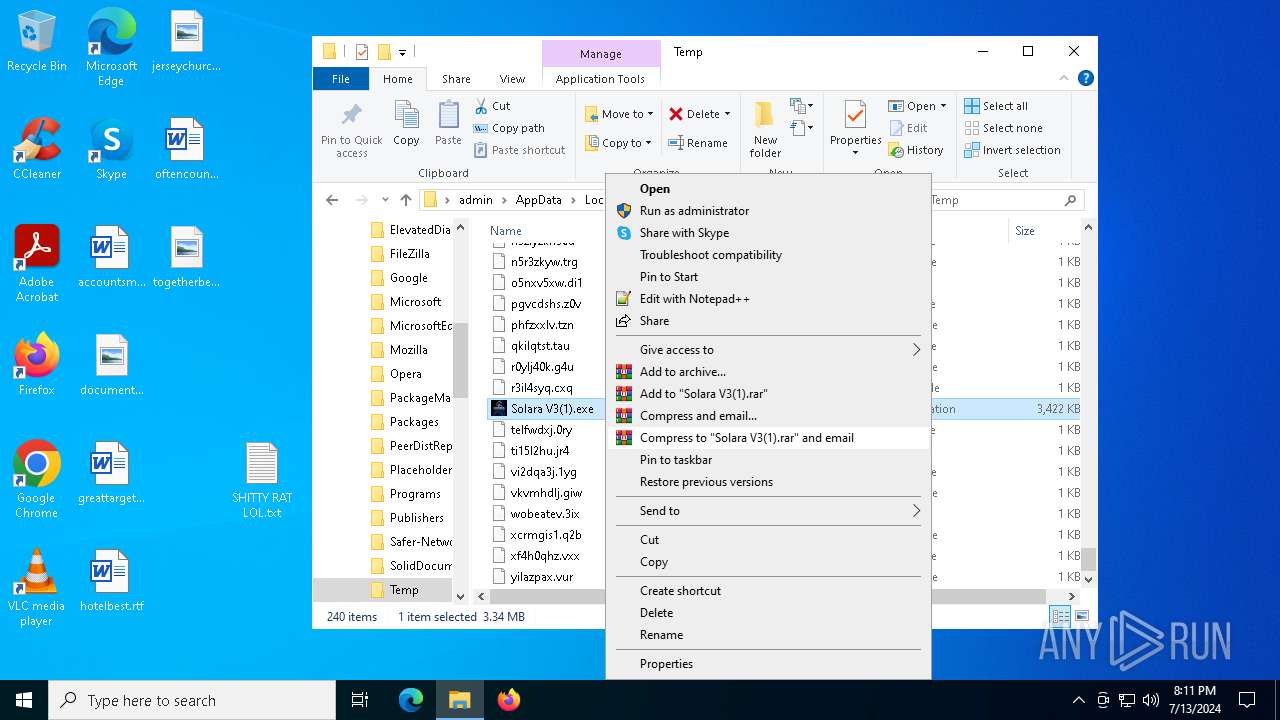Open the Copy to dropdown

(618, 143)
